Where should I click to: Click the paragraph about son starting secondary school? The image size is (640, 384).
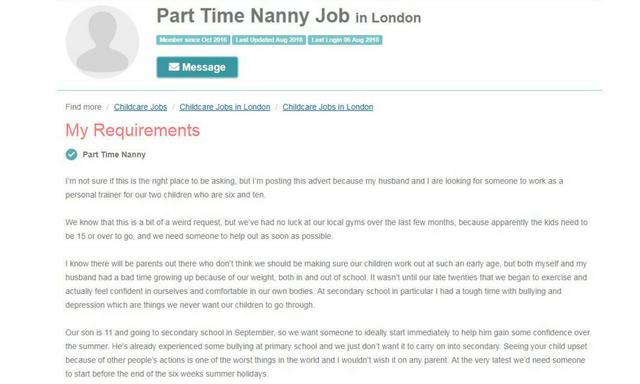coord(328,353)
